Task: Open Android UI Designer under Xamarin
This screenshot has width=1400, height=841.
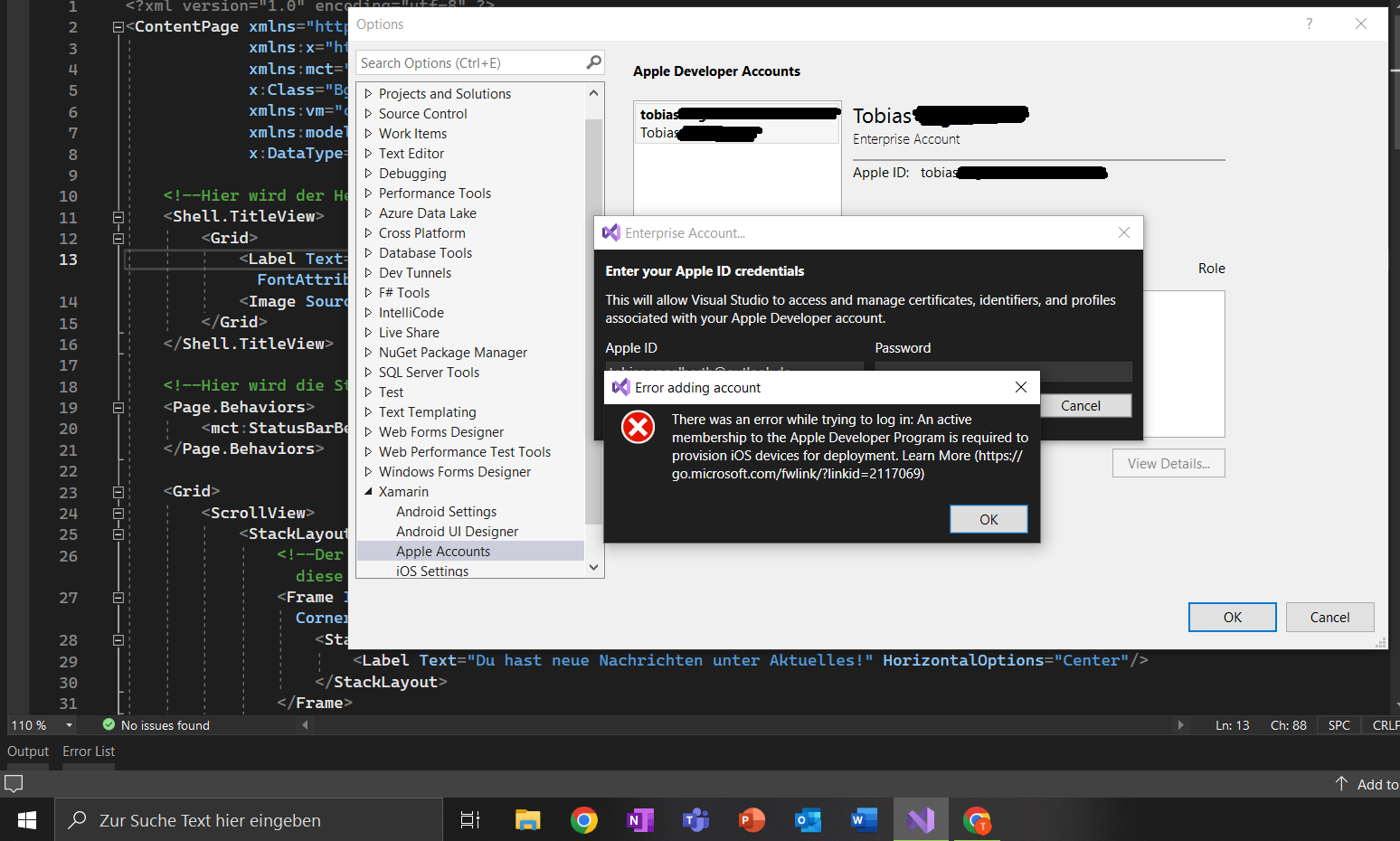Action: tap(457, 532)
